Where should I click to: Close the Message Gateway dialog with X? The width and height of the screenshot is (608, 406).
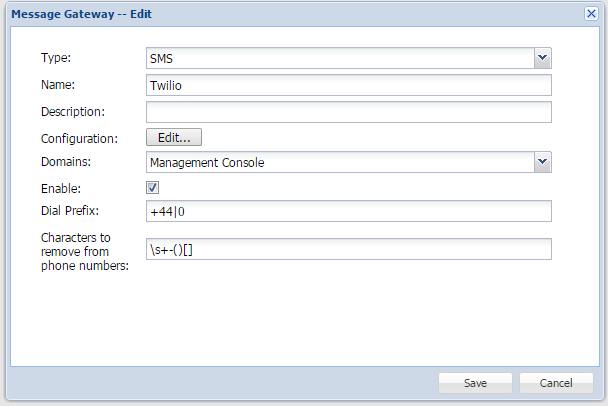[x=591, y=15]
